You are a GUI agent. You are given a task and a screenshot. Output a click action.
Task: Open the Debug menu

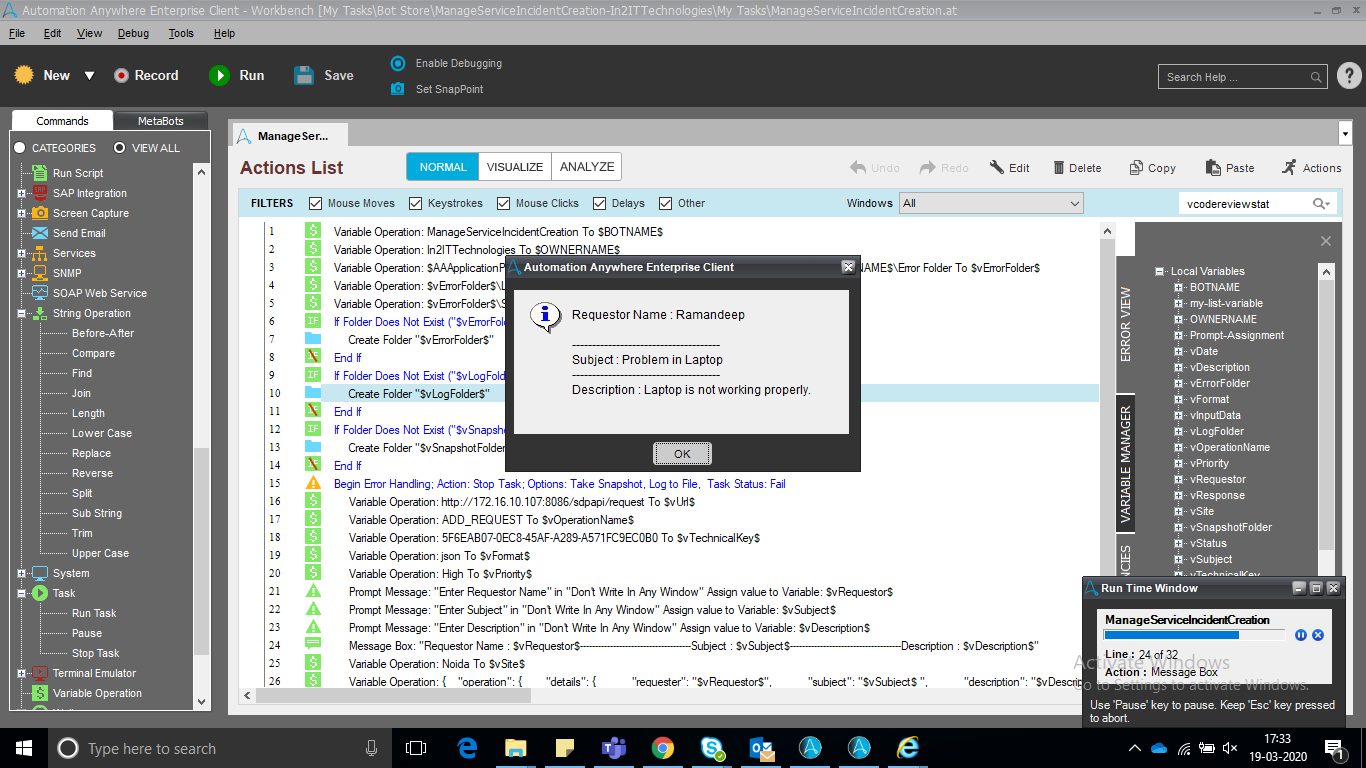[133, 33]
